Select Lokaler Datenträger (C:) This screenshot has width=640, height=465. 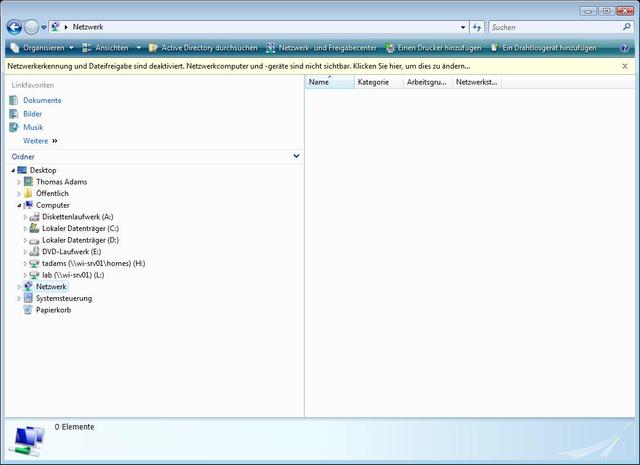pos(80,229)
